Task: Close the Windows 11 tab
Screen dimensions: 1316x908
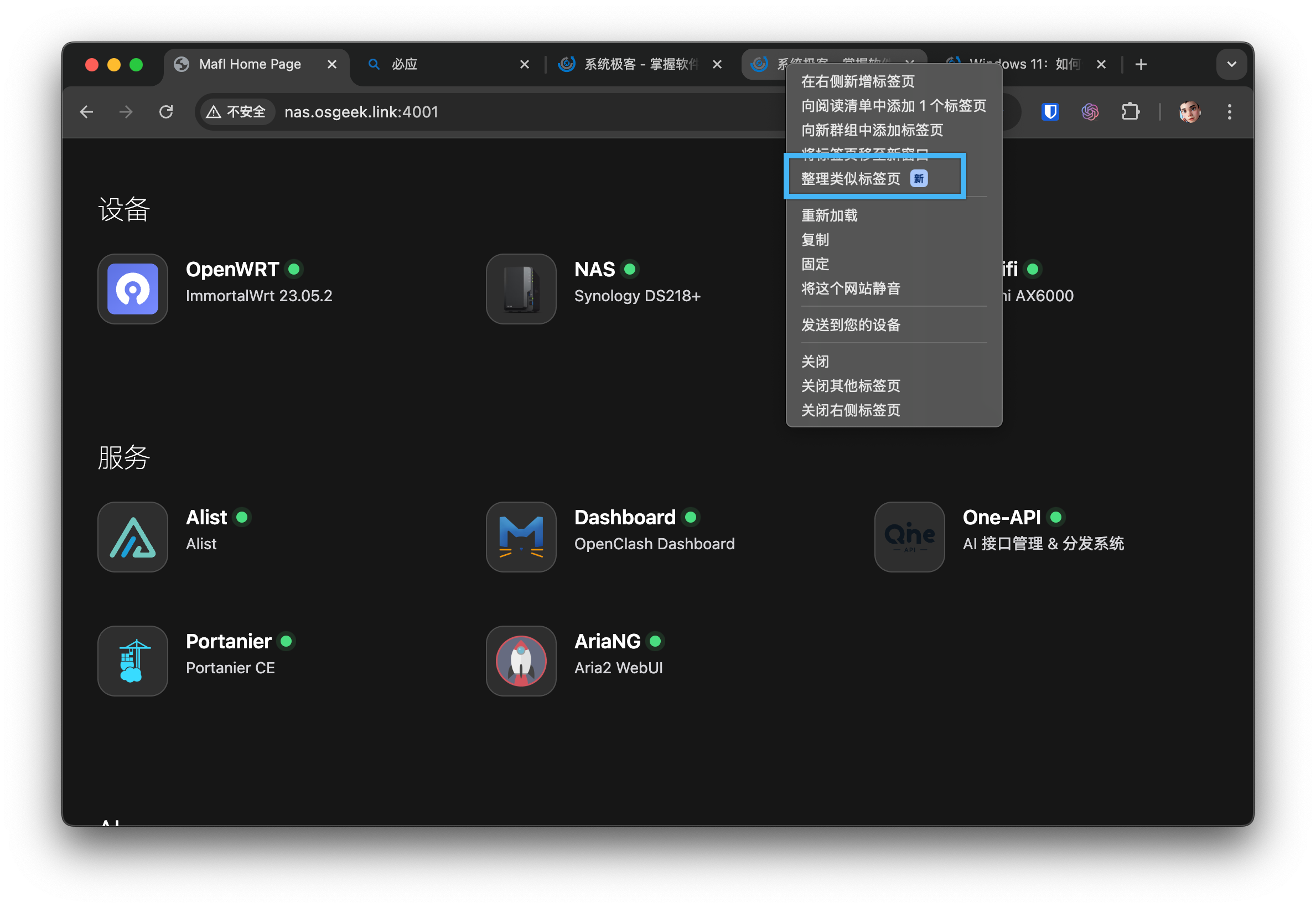Action: tap(1101, 64)
